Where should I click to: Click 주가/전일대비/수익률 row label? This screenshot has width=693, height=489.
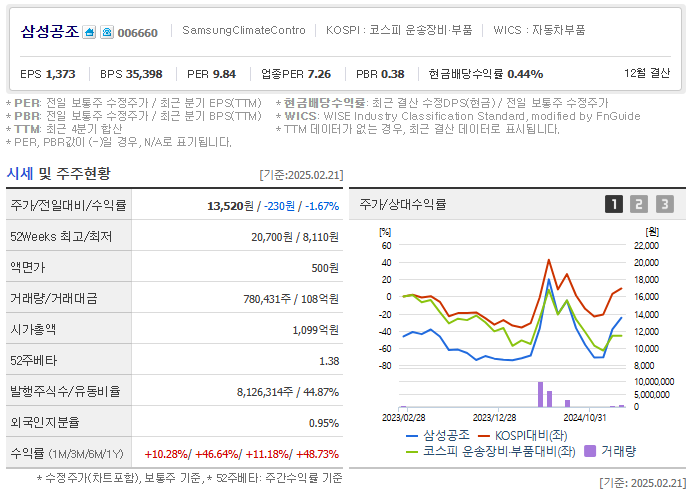pos(68,205)
